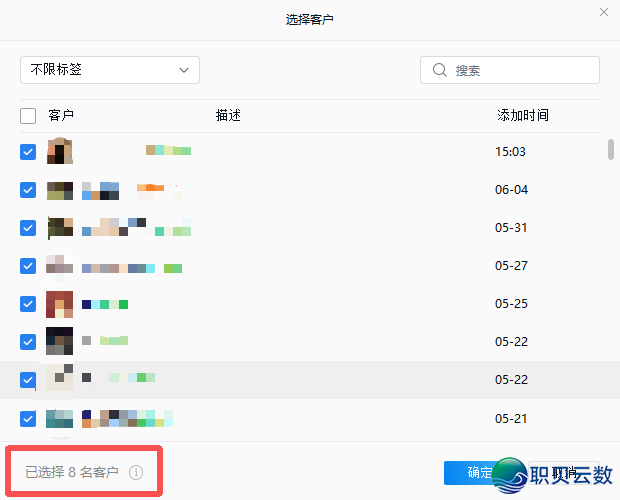This screenshot has height=500, width=620.
Task: Click the 已选择 8 名客户 status text
Action: (x=72, y=472)
